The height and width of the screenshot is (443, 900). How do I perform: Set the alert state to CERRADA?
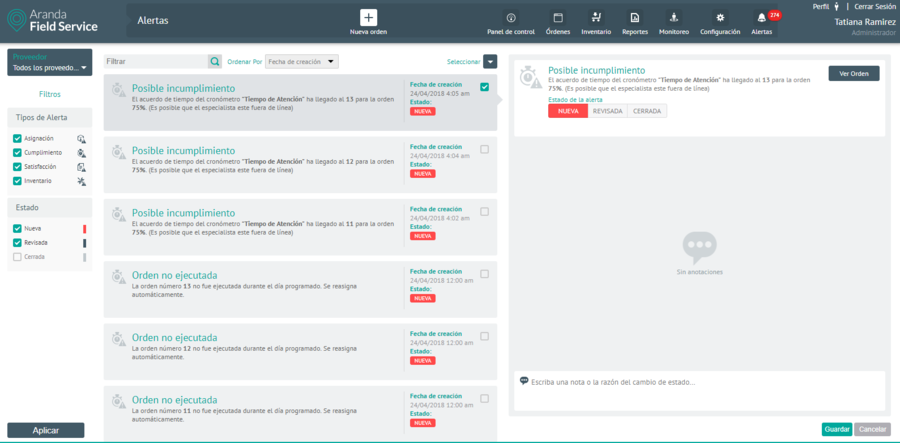click(x=646, y=111)
